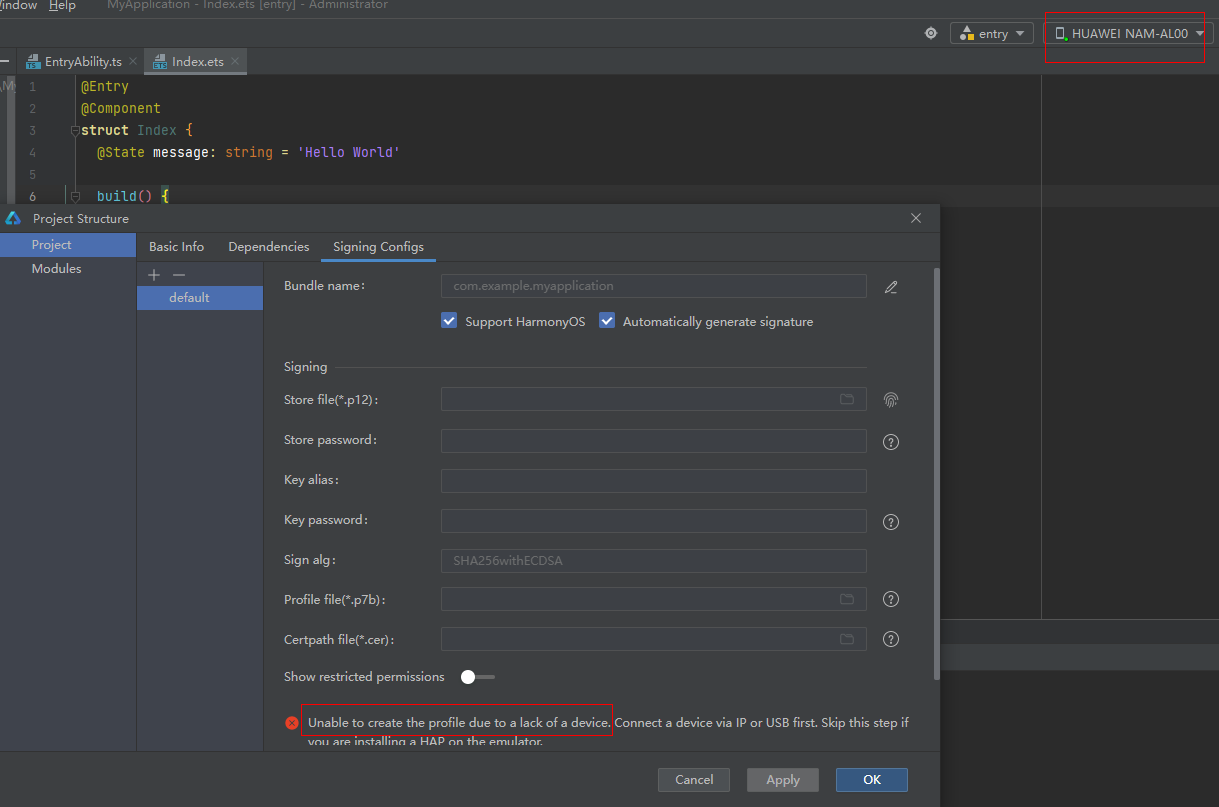Open the HUAWEI NAM-AL00 device dropdown
Screen dimensions: 1219x807
tap(1128, 34)
